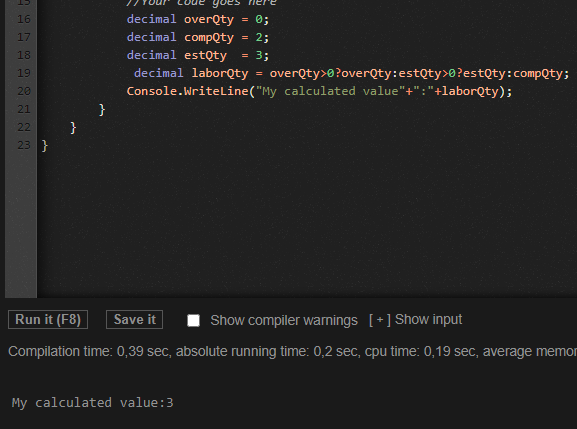Click the value 3 on line 18

pos(259,55)
